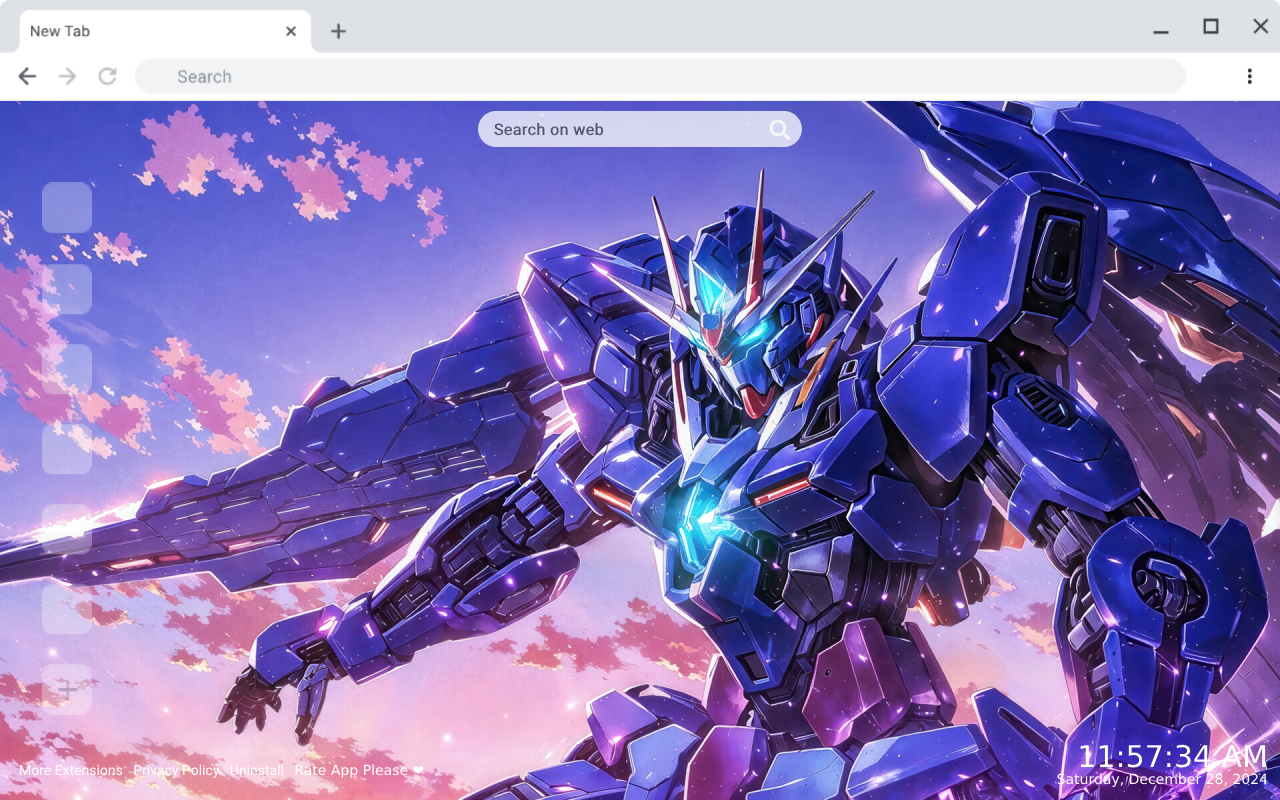Open the More Extensions link
Image resolution: width=1280 pixels, height=800 pixels.
(70, 770)
